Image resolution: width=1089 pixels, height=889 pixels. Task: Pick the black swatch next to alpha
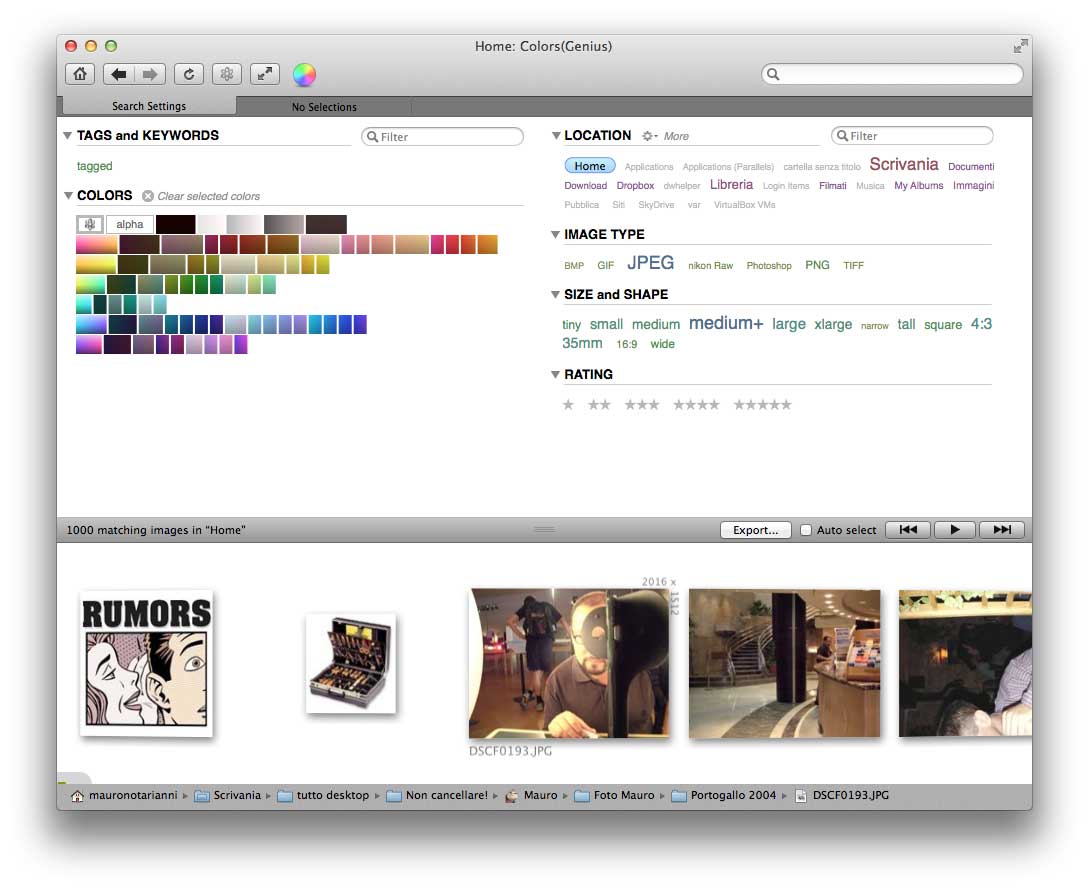176,224
